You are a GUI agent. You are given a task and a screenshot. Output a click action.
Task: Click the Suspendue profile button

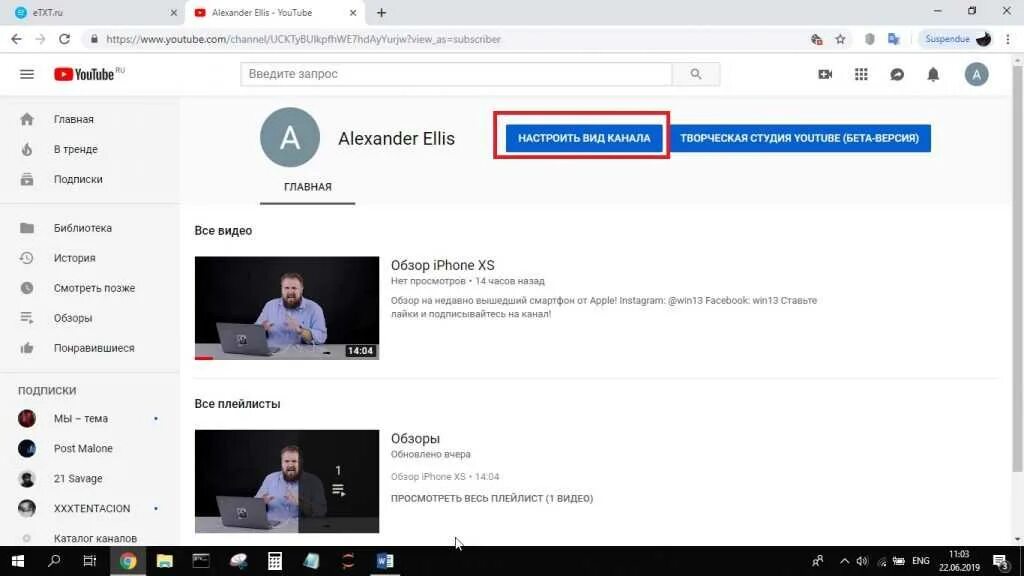click(957, 40)
